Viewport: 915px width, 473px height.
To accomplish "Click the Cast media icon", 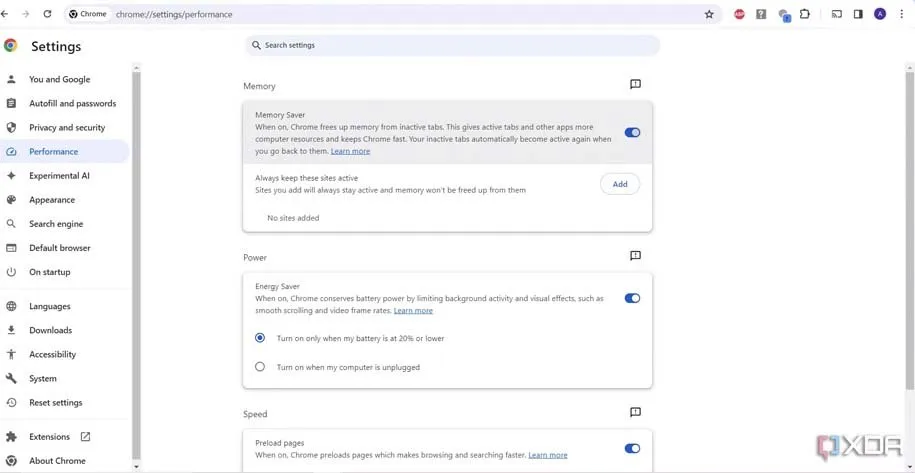I will click(x=837, y=14).
